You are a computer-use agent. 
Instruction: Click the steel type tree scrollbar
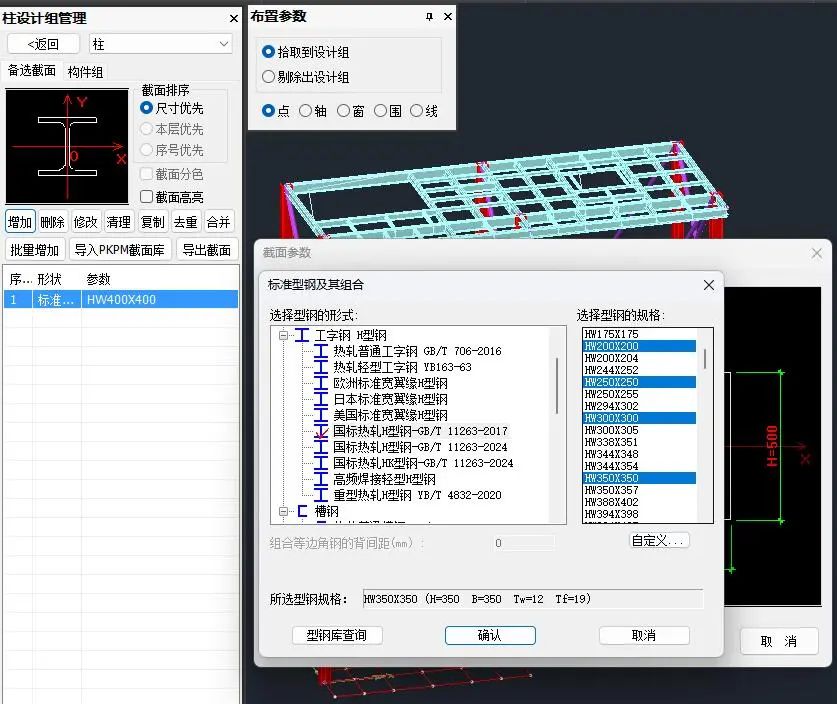click(557, 385)
